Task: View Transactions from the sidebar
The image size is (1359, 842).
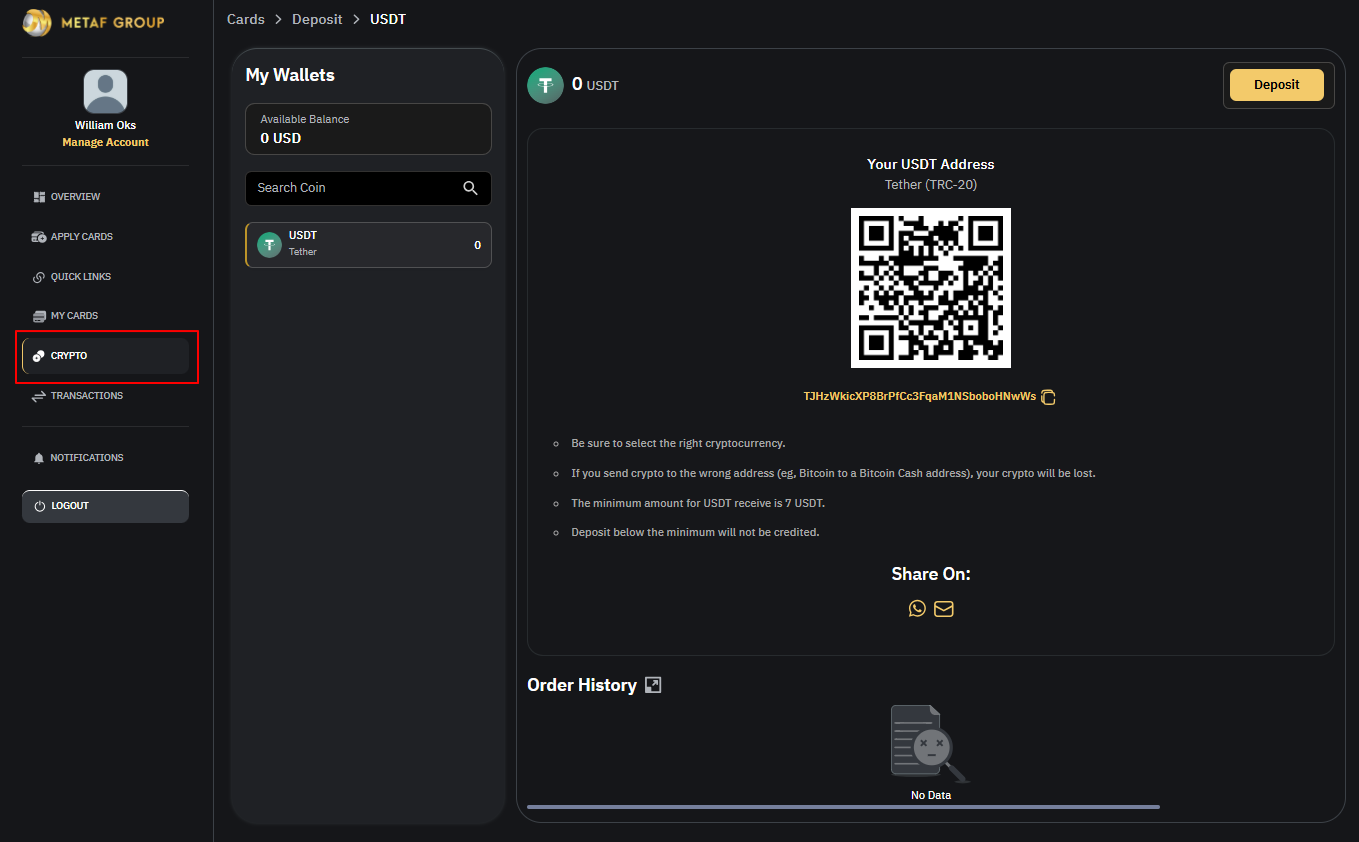Action: point(86,396)
